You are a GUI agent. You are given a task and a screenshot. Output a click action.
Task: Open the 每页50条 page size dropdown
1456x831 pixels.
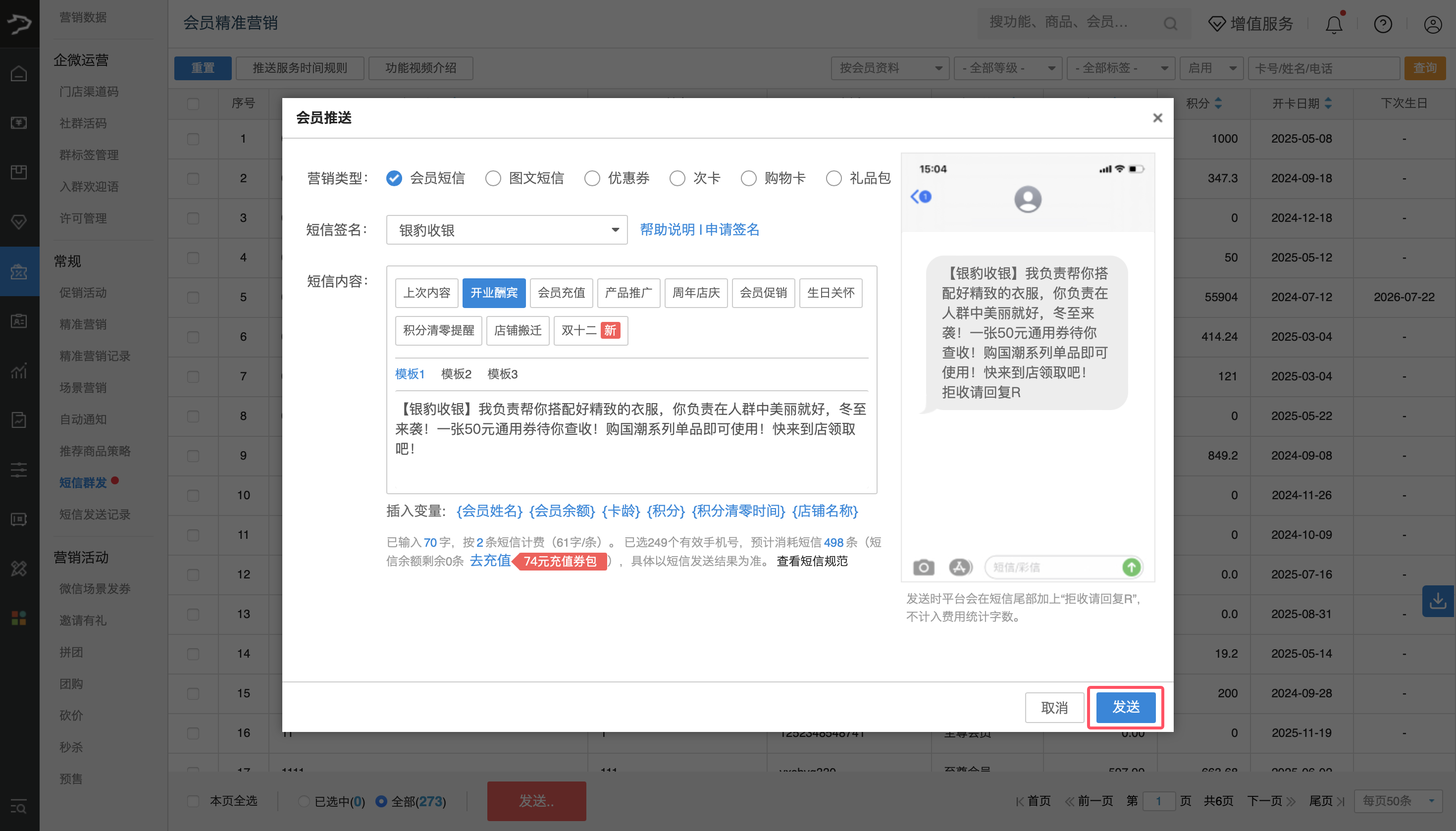(1397, 800)
